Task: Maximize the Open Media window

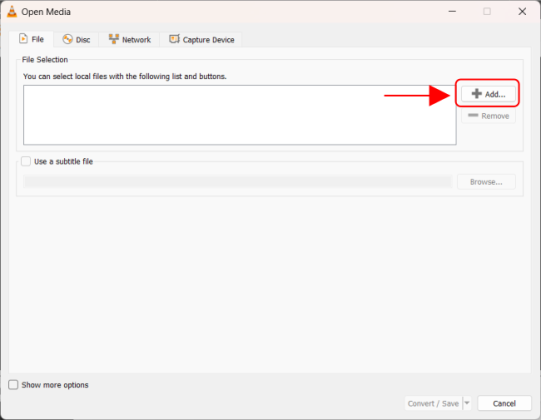Action: (x=487, y=11)
